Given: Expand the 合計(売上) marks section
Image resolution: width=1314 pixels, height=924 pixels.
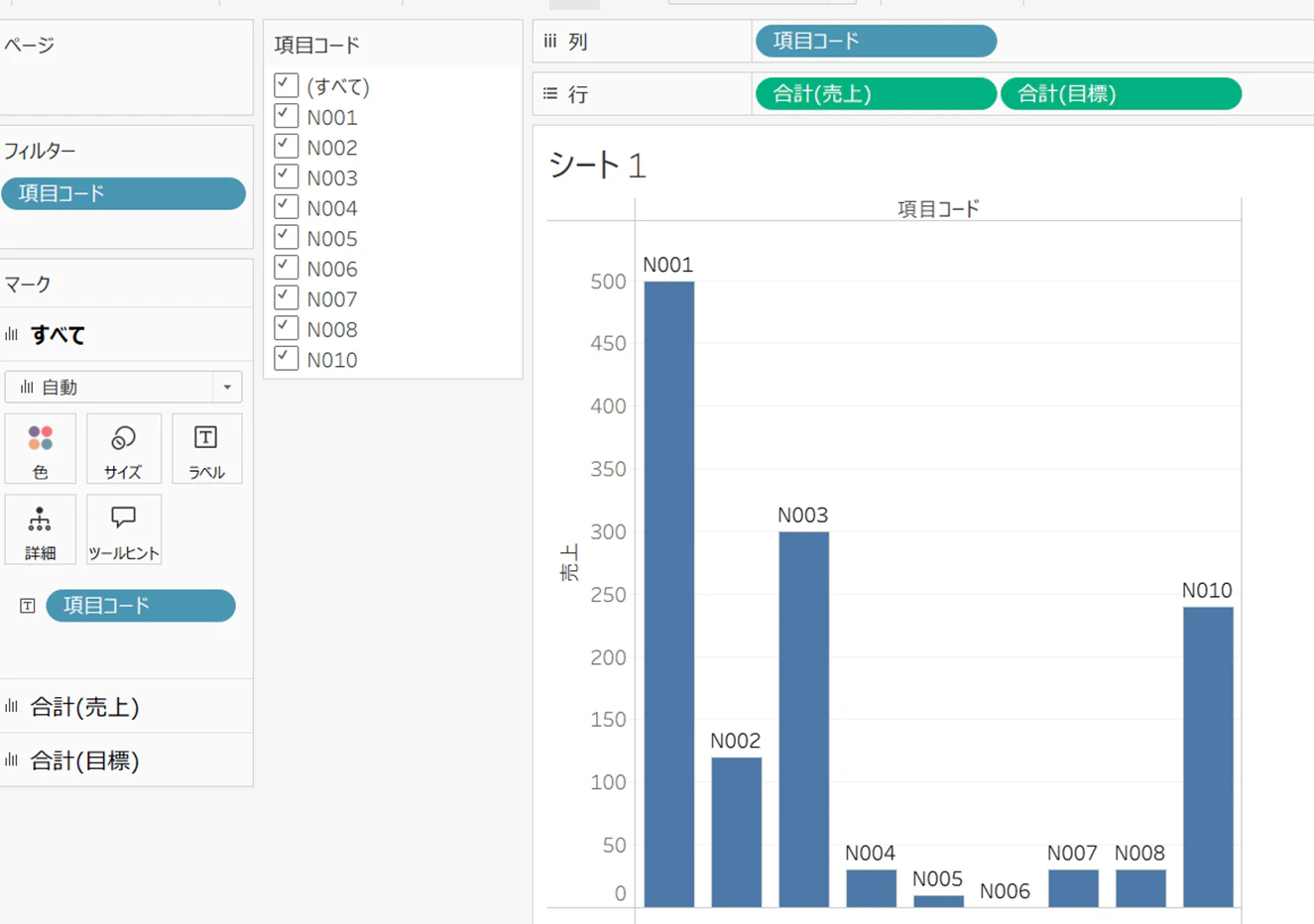Looking at the screenshot, I should tap(126, 707).
